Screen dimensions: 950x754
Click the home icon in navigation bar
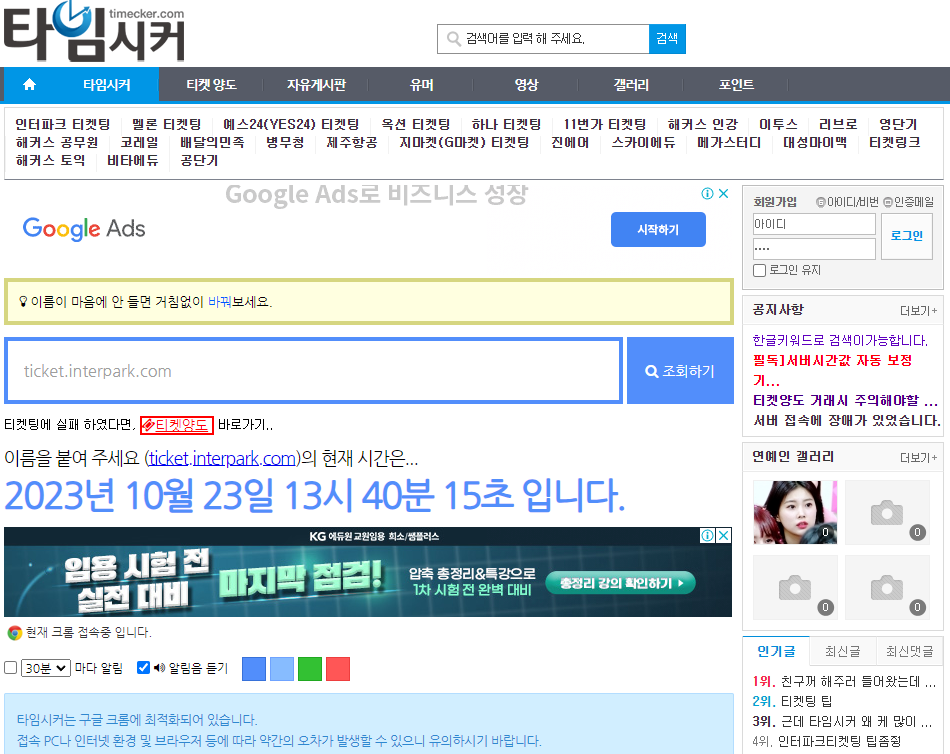tap(29, 84)
